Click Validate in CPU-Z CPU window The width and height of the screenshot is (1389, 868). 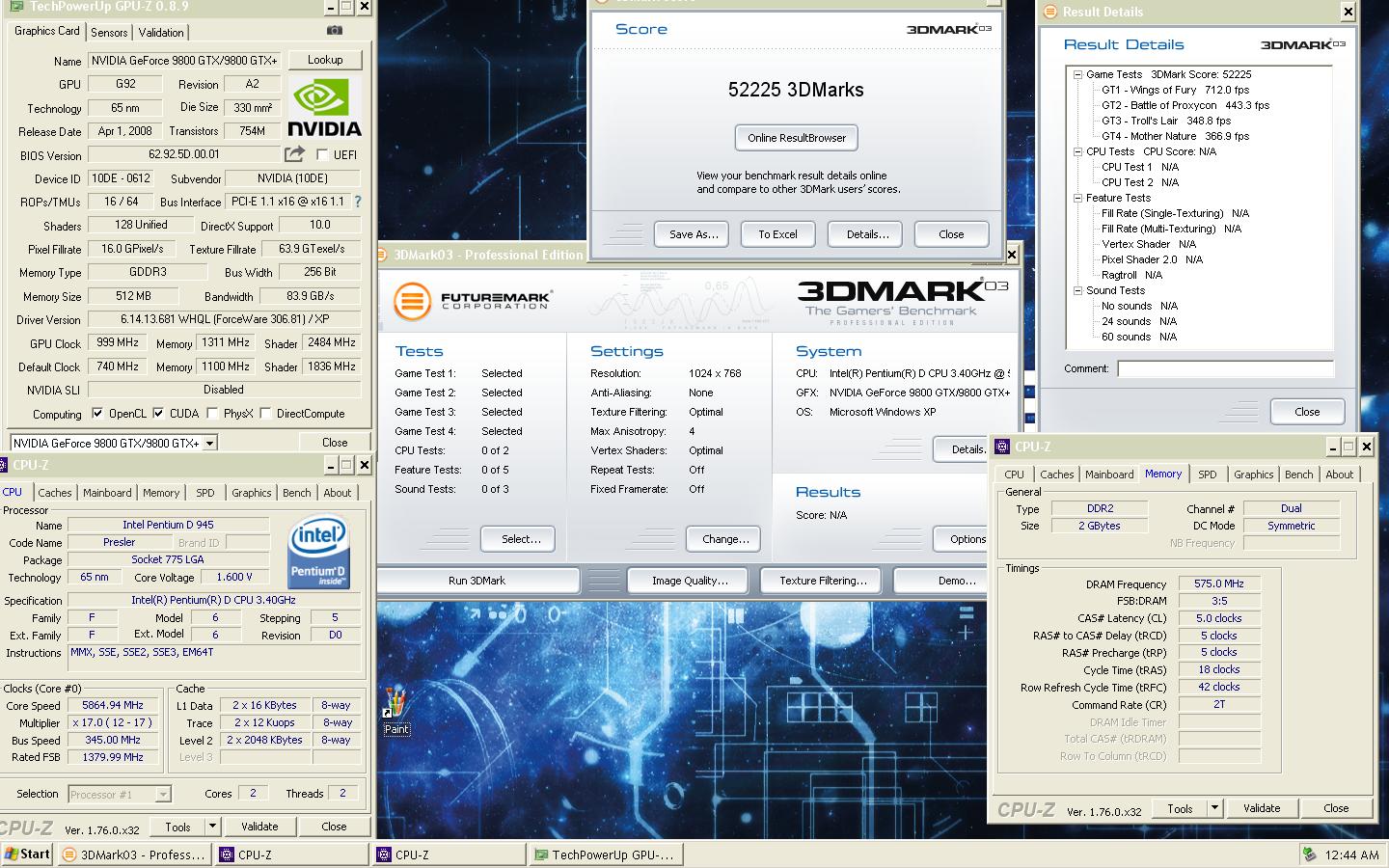pyautogui.click(x=259, y=827)
